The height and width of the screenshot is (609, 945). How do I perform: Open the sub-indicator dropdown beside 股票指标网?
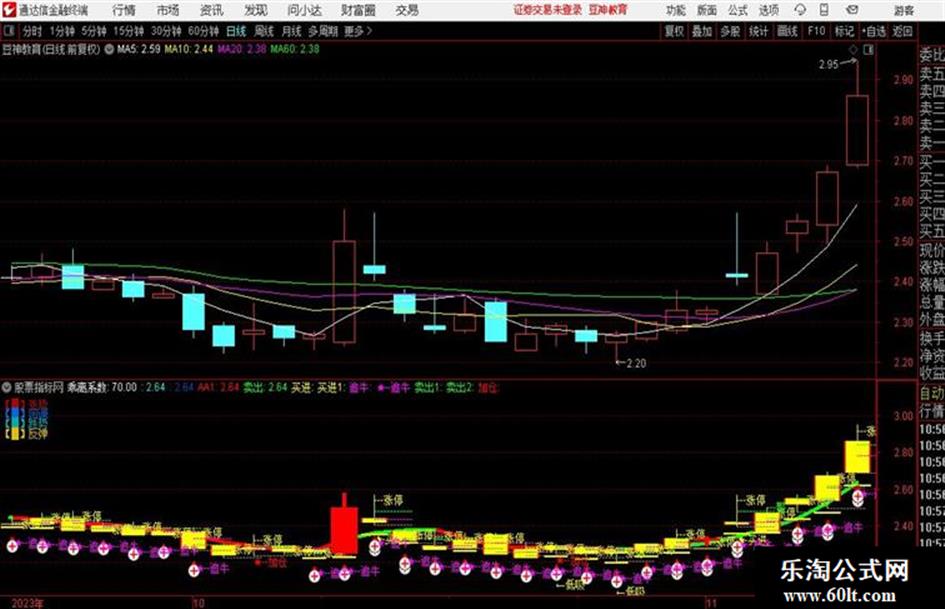pyautogui.click(x=7, y=387)
